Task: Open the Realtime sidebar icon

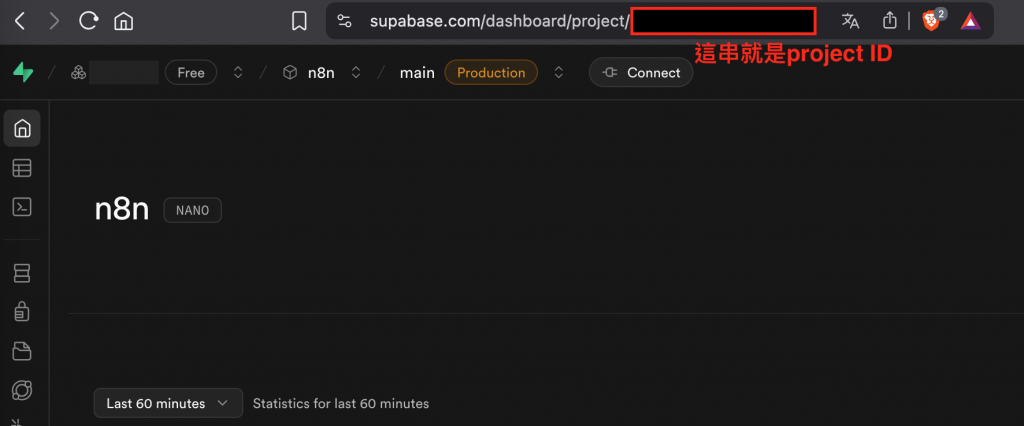Action: 22,391
